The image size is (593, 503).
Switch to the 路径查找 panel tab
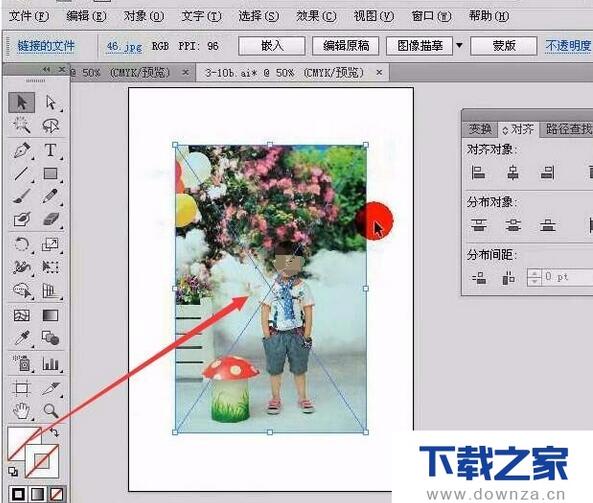567,129
